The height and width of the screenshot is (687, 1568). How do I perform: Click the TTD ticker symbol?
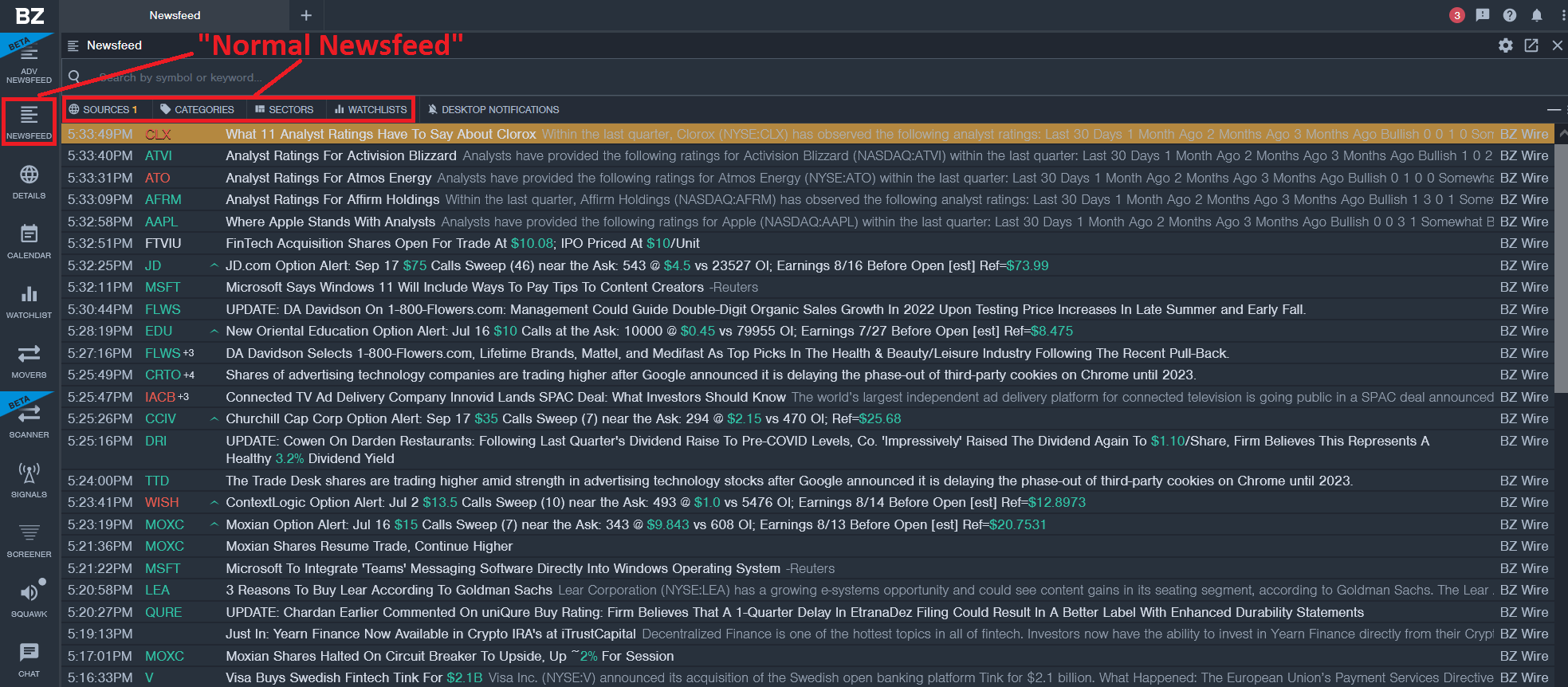point(157,481)
